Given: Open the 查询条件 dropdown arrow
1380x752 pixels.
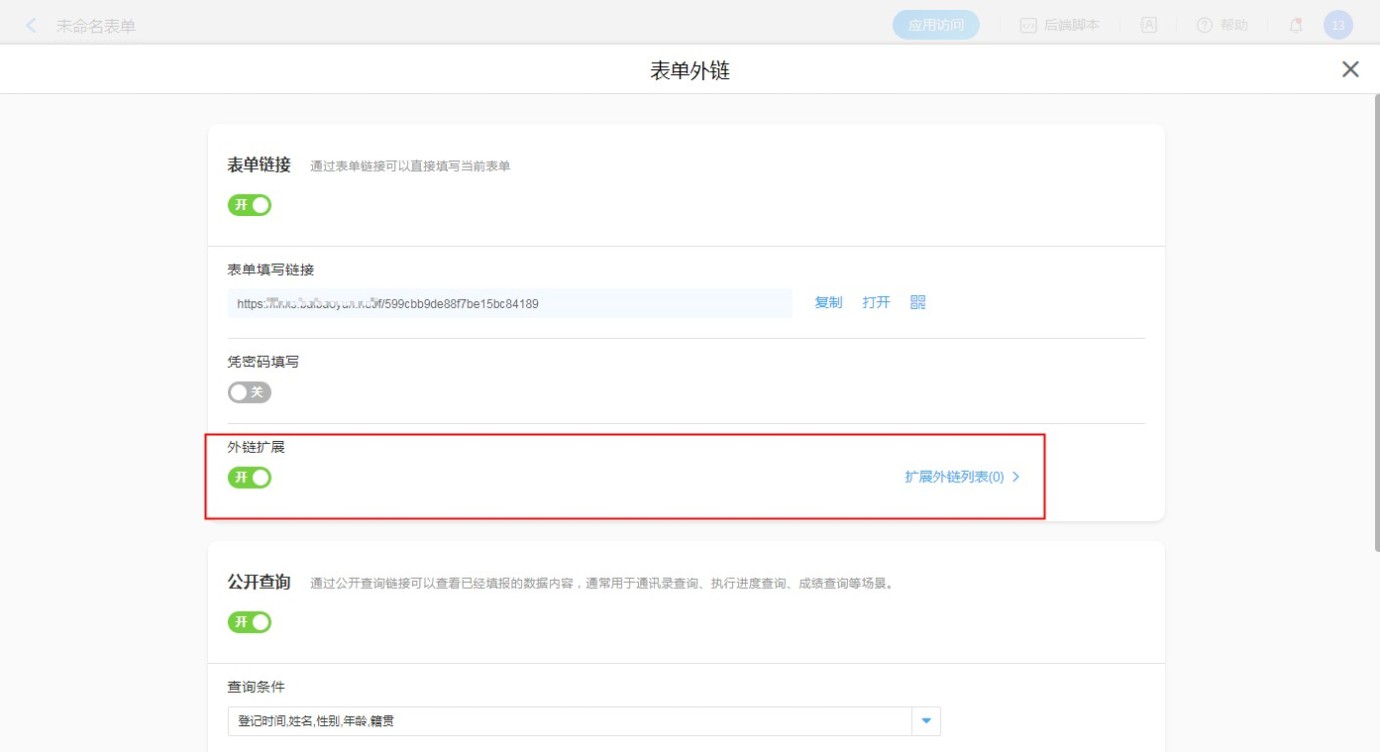Looking at the screenshot, I should pyautogui.click(x=926, y=721).
